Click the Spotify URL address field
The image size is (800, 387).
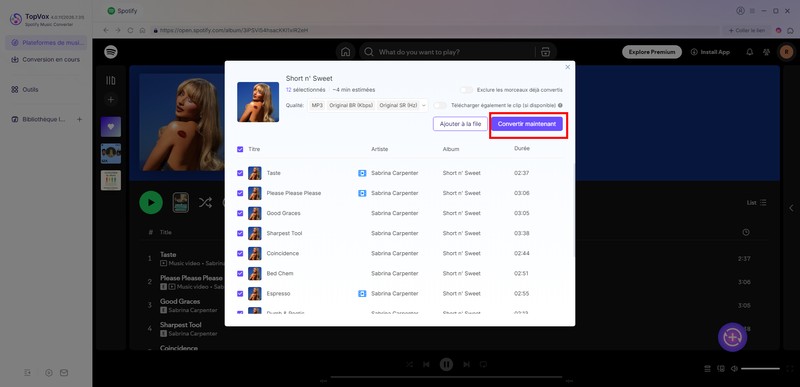tap(437, 31)
